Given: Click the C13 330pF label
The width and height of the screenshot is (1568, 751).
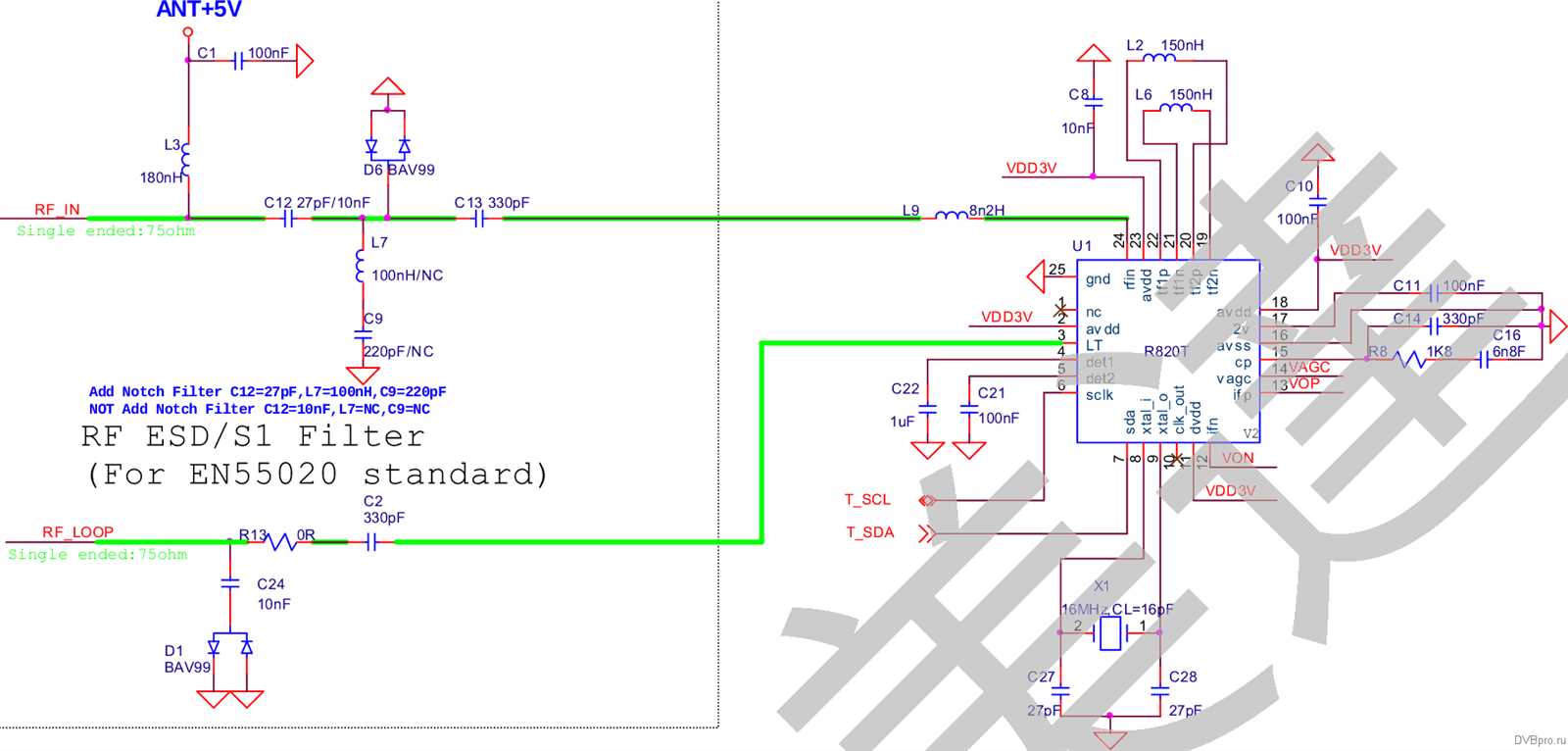Looking at the screenshot, I should pos(492,203).
